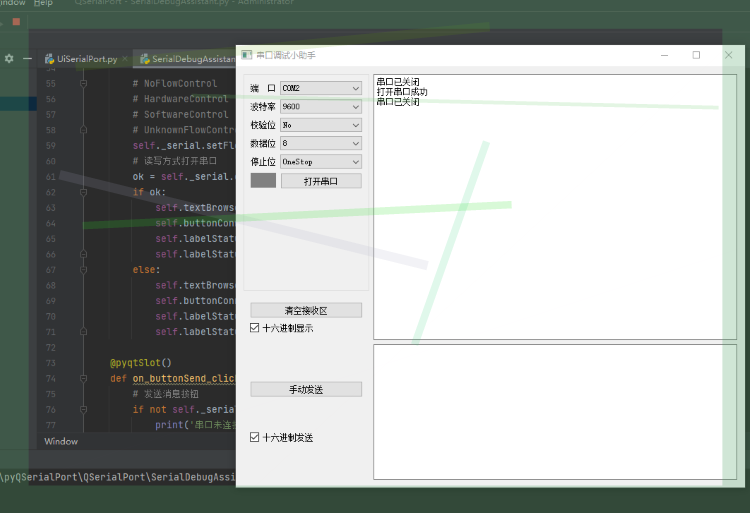
Task: Open the settings gear in PyCharm panel
Action: (x=9, y=59)
